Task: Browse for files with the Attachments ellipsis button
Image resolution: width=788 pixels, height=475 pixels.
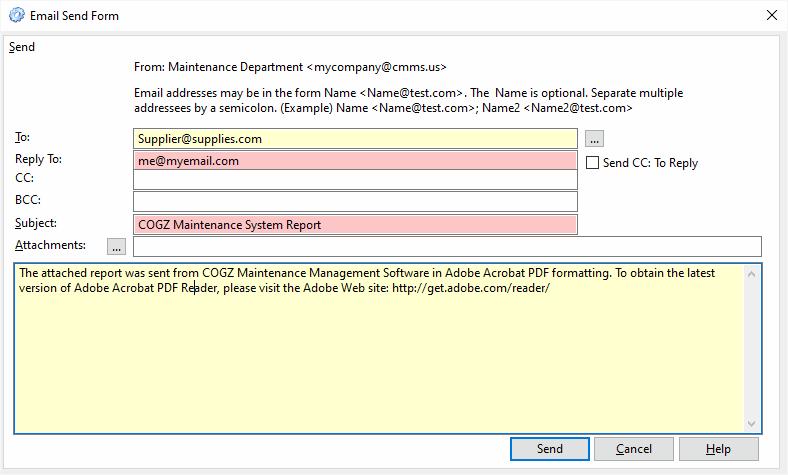Action: click(x=116, y=246)
